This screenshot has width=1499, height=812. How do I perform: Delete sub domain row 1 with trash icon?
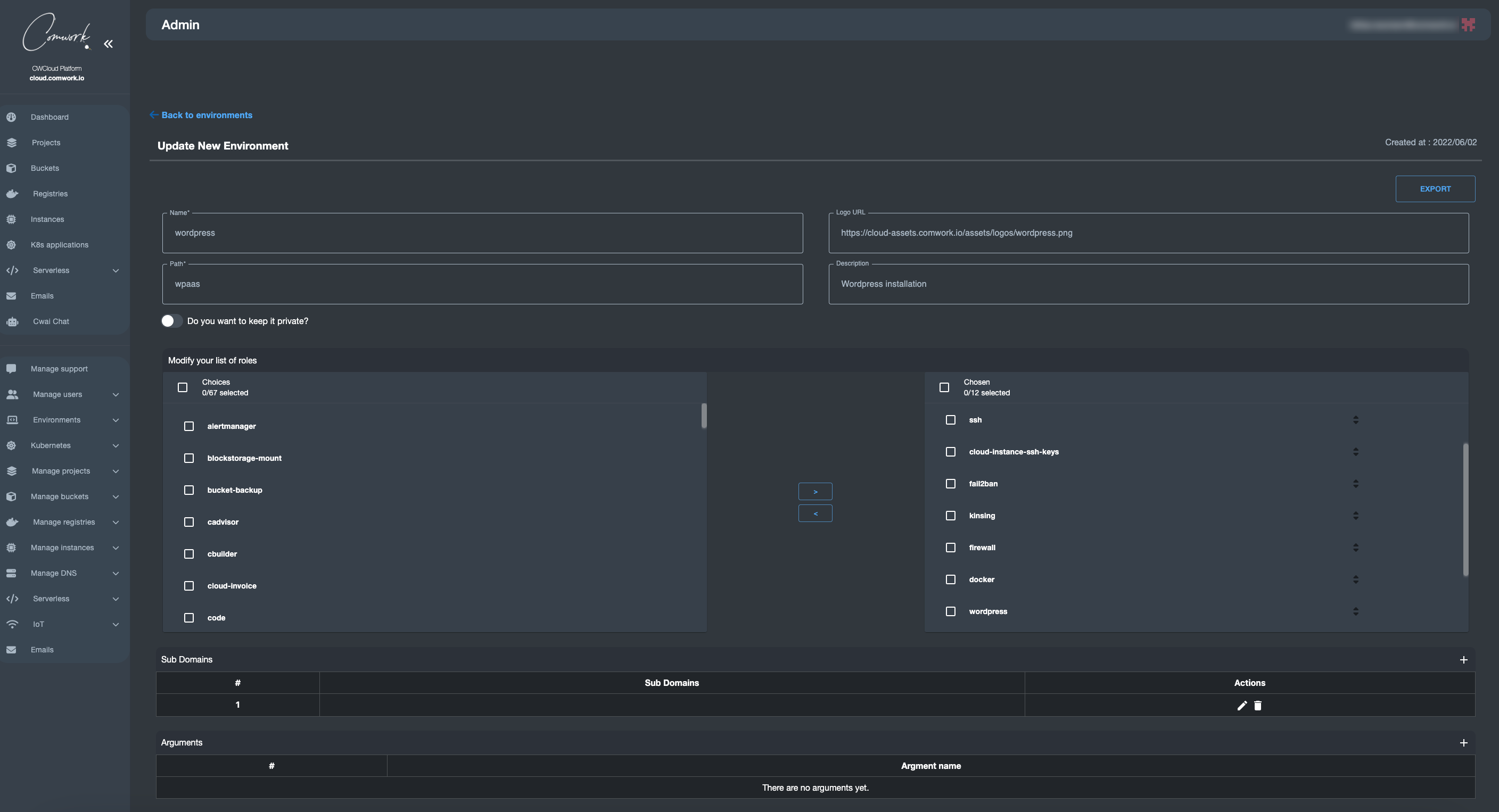pyautogui.click(x=1257, y=706)
